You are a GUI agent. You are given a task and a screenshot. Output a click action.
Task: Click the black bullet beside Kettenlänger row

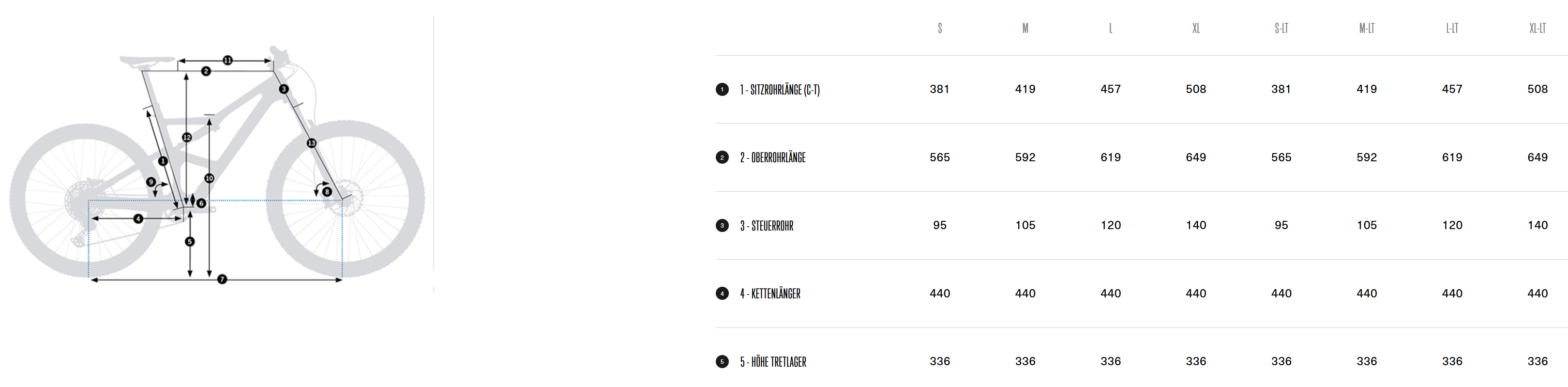(x=722, y=294)
